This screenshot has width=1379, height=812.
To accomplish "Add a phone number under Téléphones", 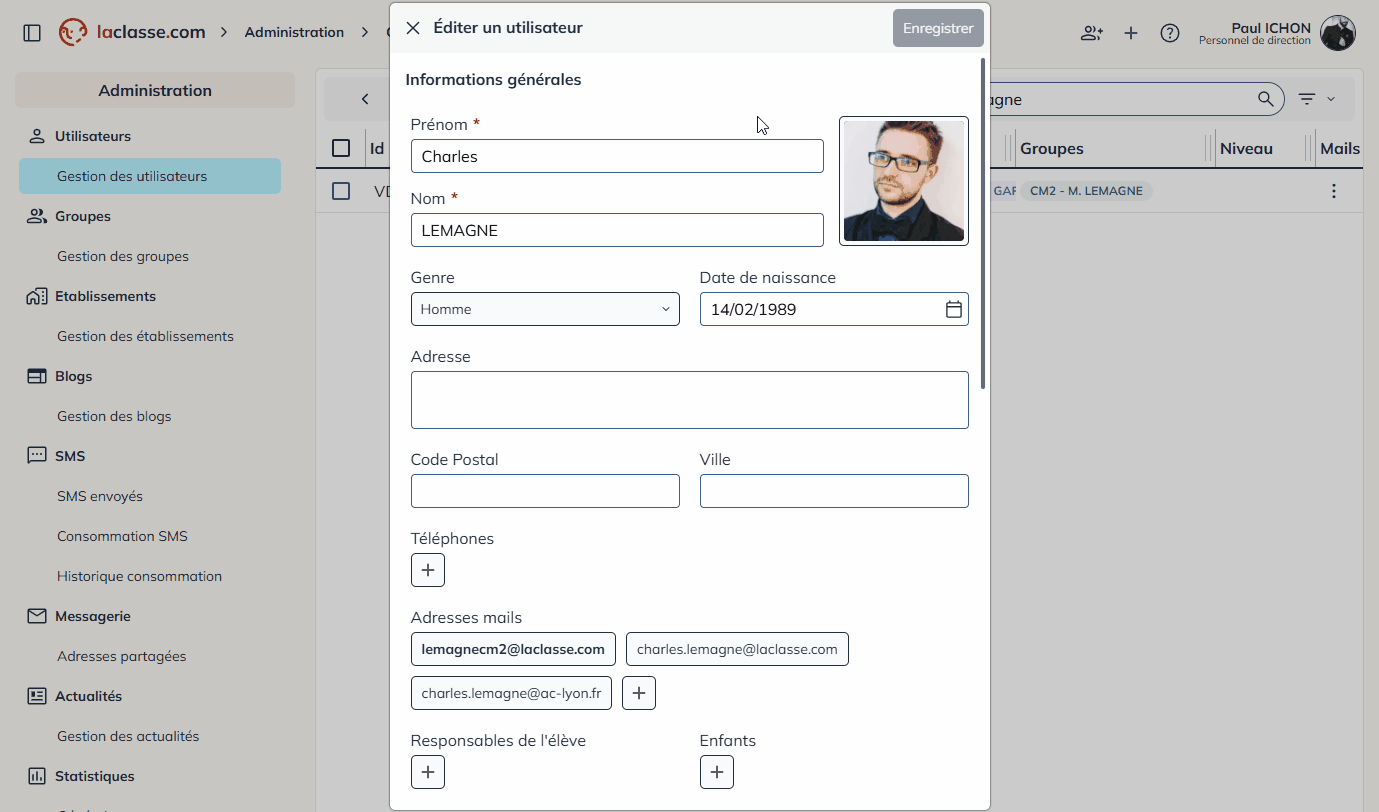I will click(x=428, y=570).
